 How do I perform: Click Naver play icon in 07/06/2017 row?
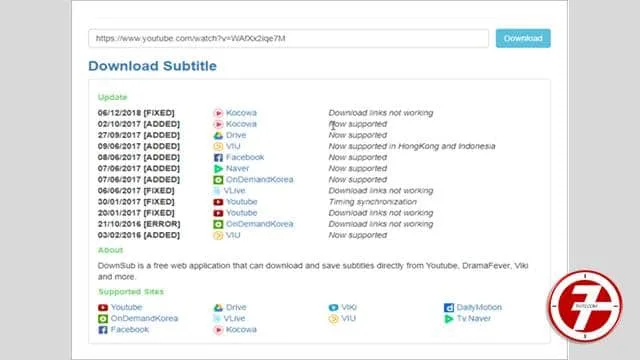pos(218,169)
